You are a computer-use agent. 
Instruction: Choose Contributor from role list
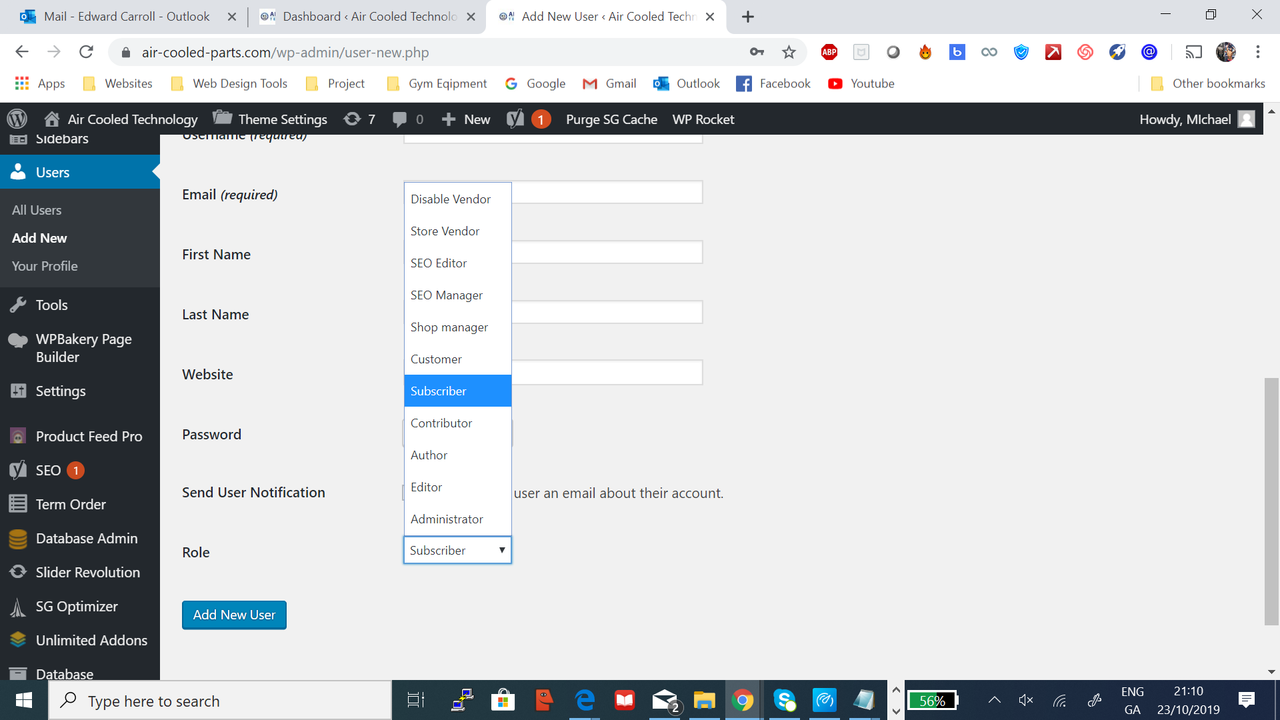pos(458,423)
